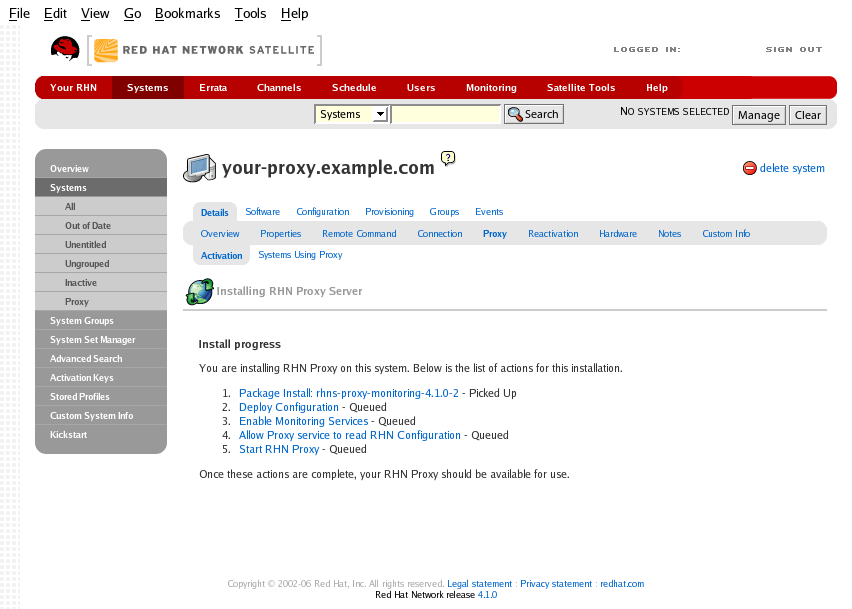Click the delete system link

(792, 168)
